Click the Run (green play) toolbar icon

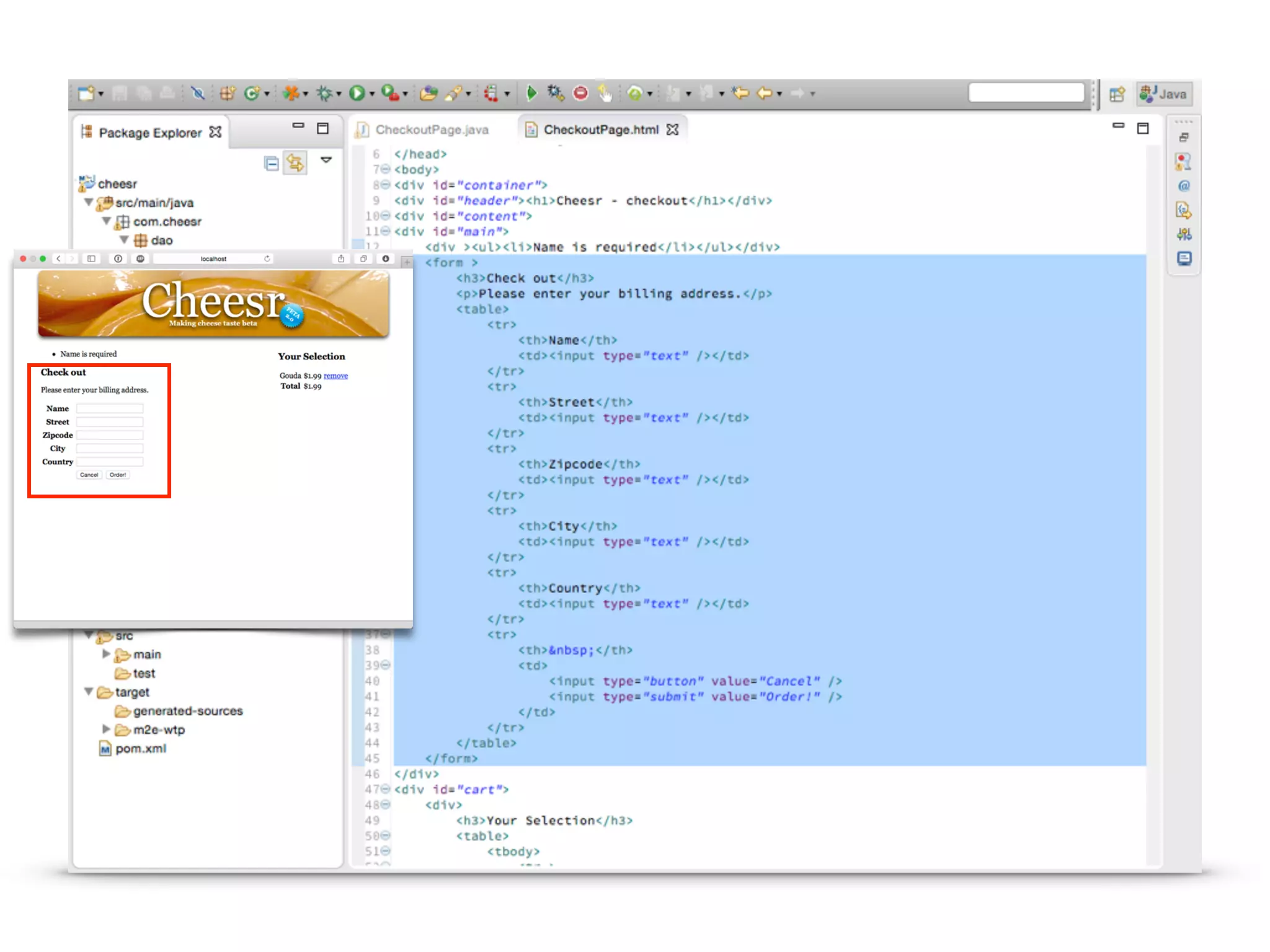pos(357,93)
